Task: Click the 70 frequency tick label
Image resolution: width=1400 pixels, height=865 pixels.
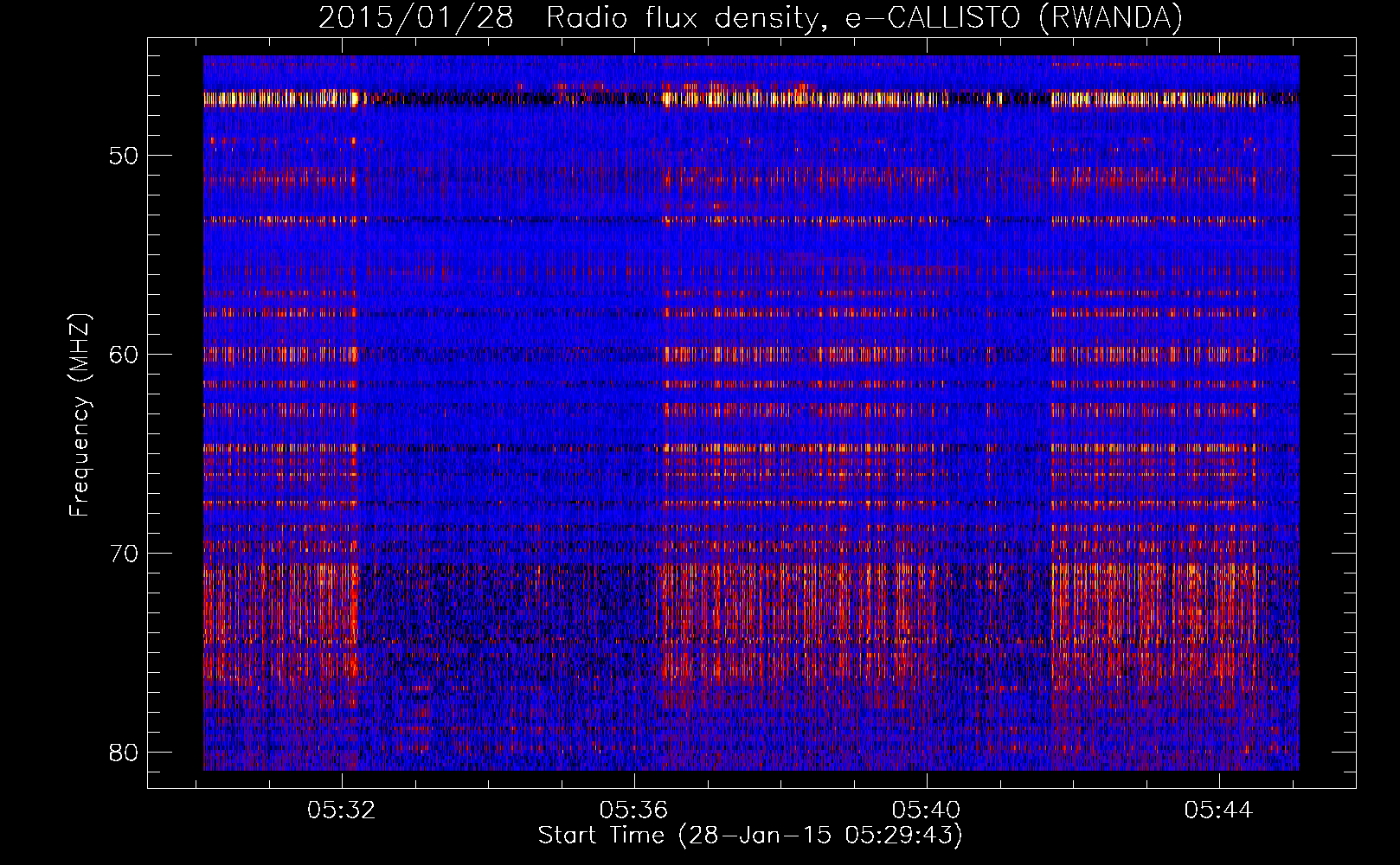Action: (x=124, y=554)
